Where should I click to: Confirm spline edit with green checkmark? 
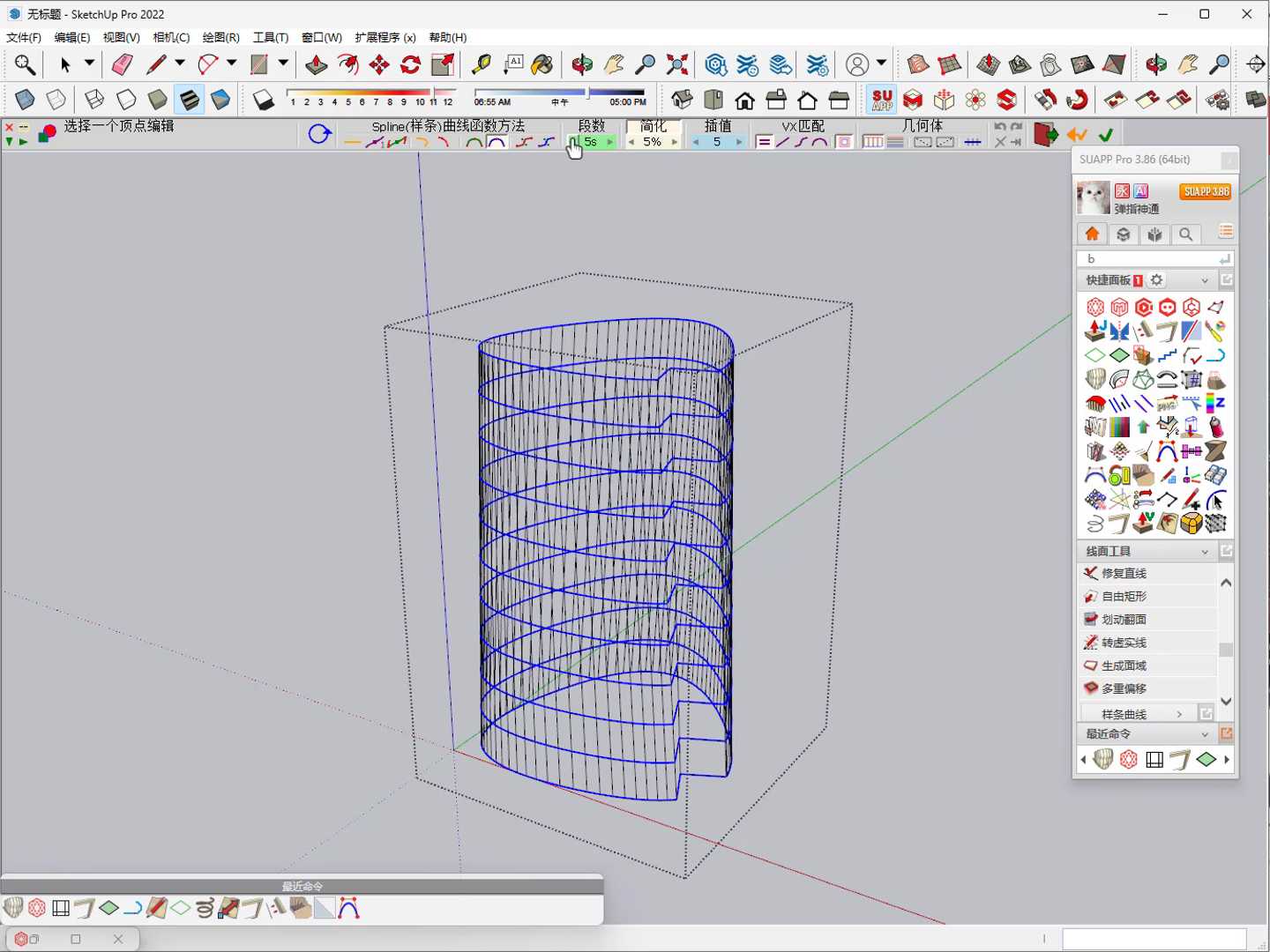[1106, 135]
